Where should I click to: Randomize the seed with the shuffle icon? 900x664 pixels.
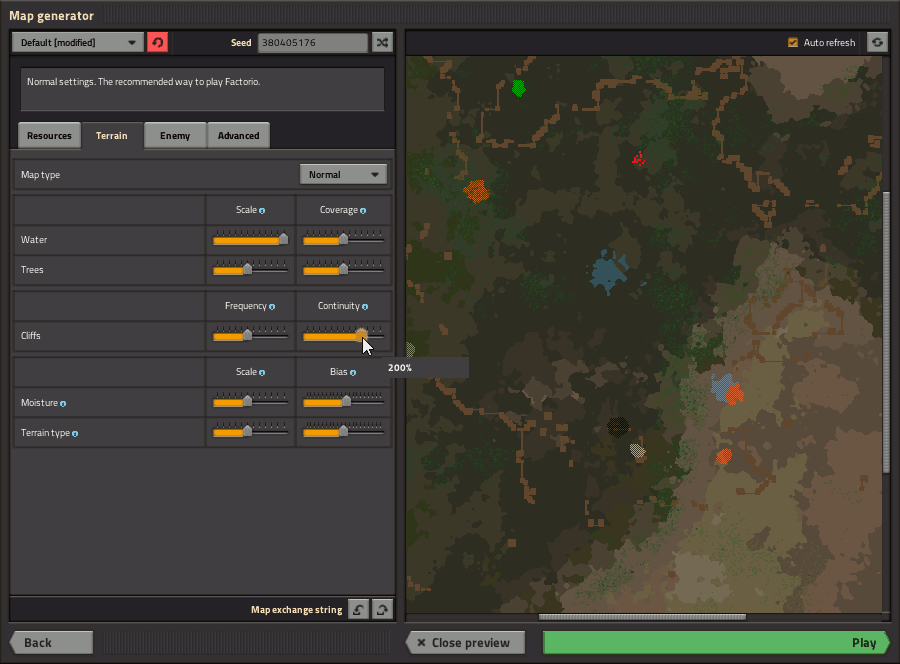click(x=382, y=42)
